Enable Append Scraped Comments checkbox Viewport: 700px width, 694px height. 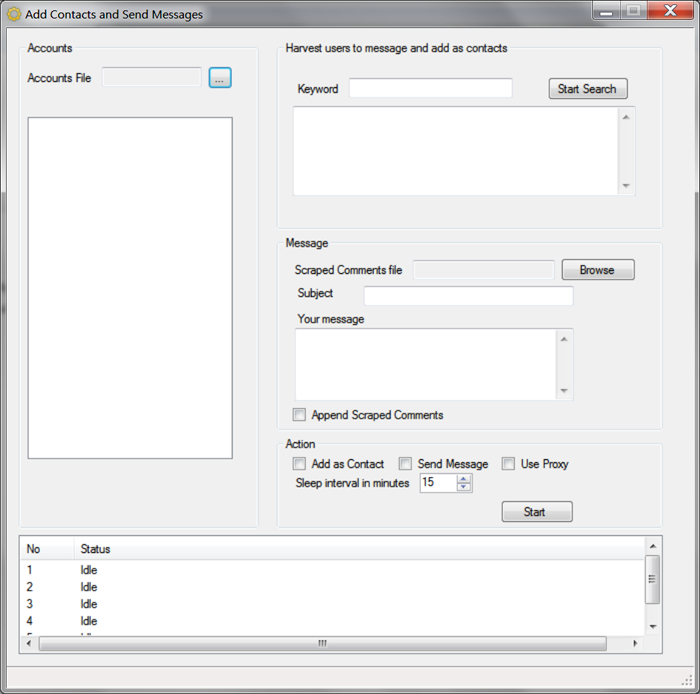tap(299, 415)
